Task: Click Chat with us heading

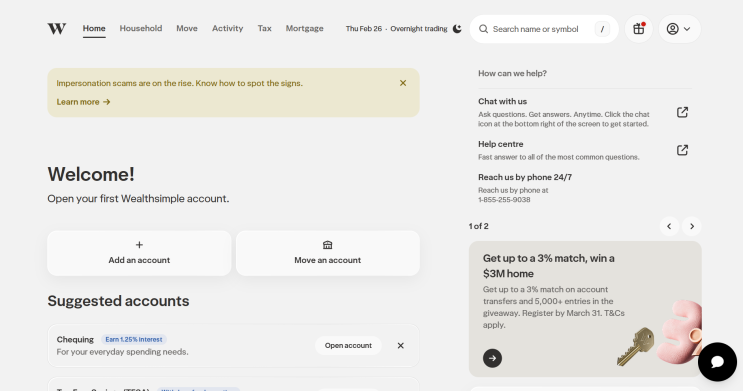Action: tap(502, 101)
